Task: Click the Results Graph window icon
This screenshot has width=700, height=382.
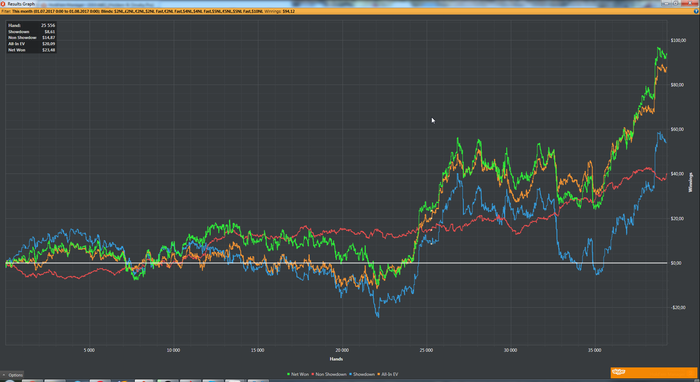Action: pos(3,4)
